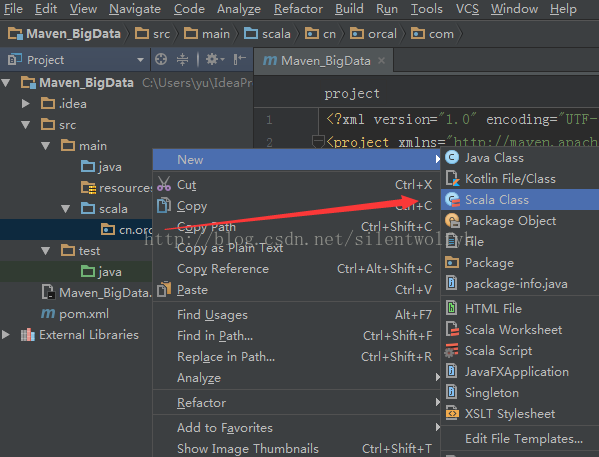Open the Analyze submenu arrow

coord(437,377)
